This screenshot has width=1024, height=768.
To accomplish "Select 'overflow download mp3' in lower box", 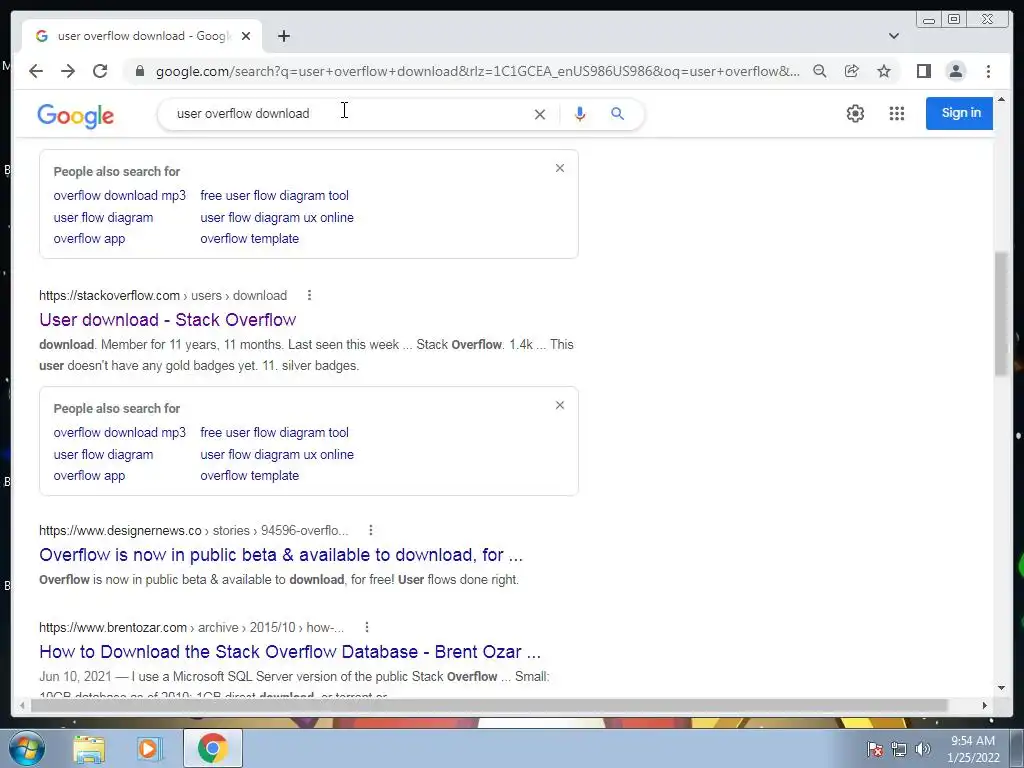I will (x=120, y=432).
